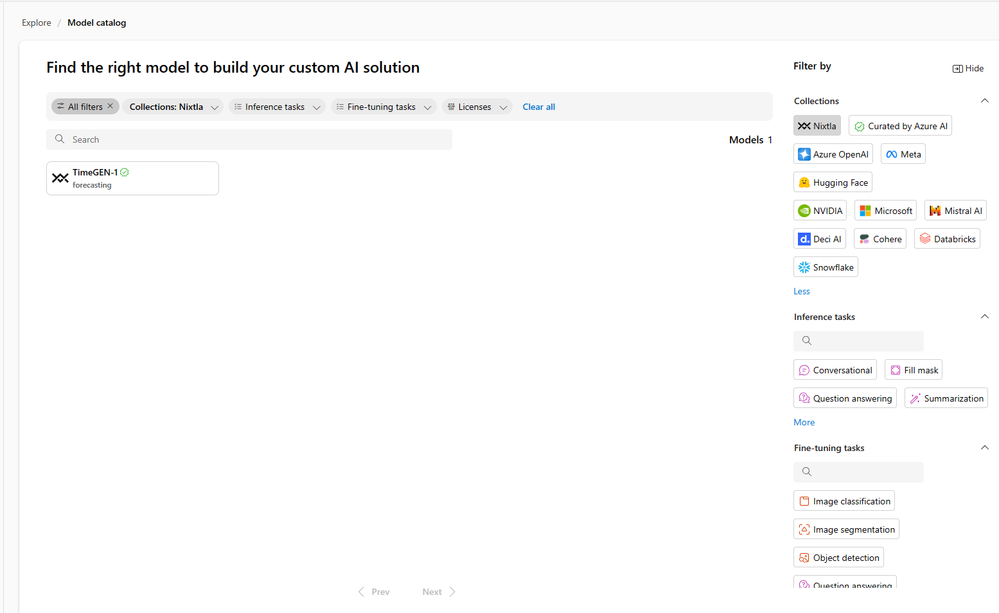Click the Clear all link
Image resolution: width=999 pixels, height=613 pixels.
click(x=538, y=107)
